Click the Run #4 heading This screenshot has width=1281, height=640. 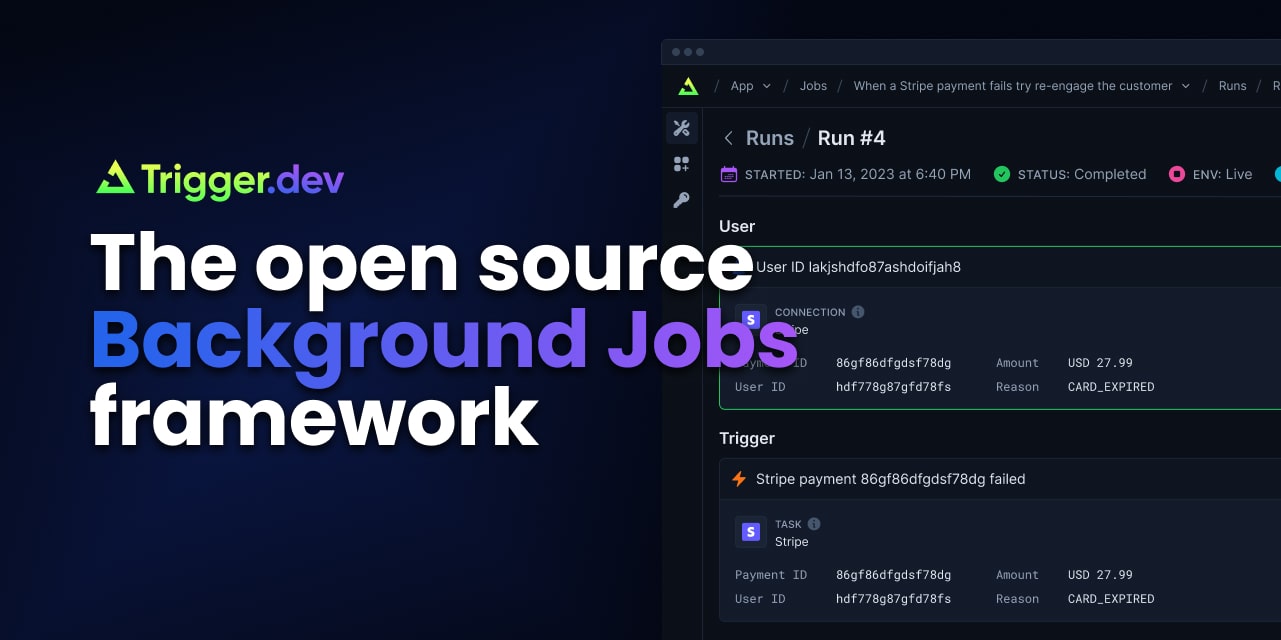tap(852, 138)
